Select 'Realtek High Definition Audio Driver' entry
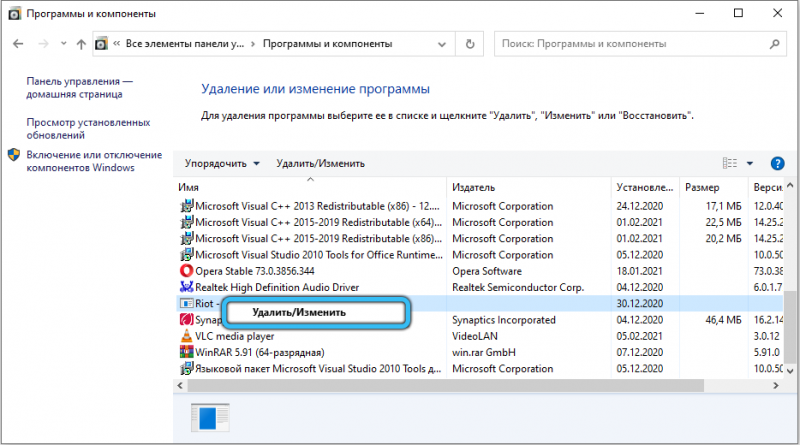Screen dimensions: 800x445 277,287
